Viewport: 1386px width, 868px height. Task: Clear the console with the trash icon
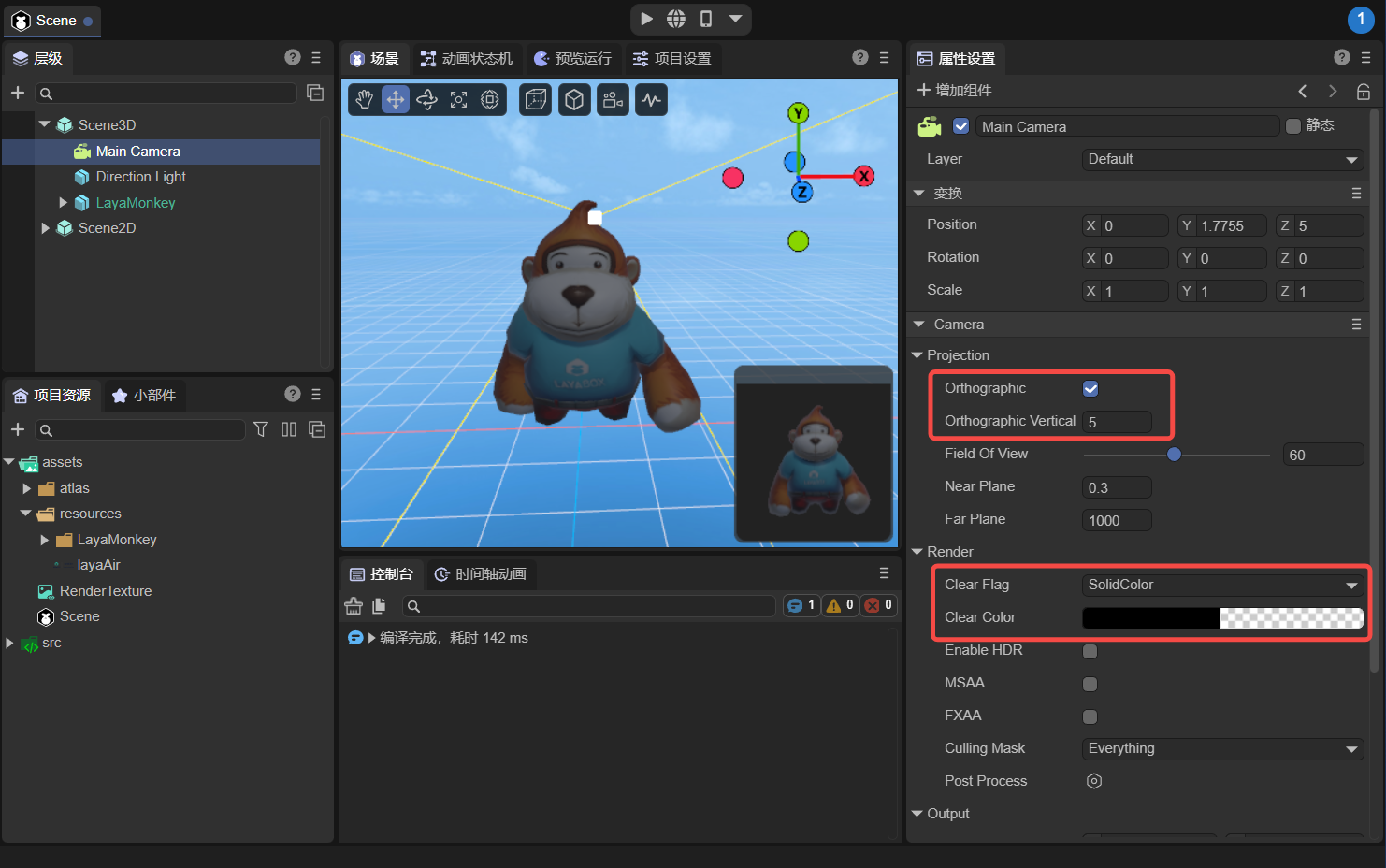pyautogui.click(x=354, y=606)
